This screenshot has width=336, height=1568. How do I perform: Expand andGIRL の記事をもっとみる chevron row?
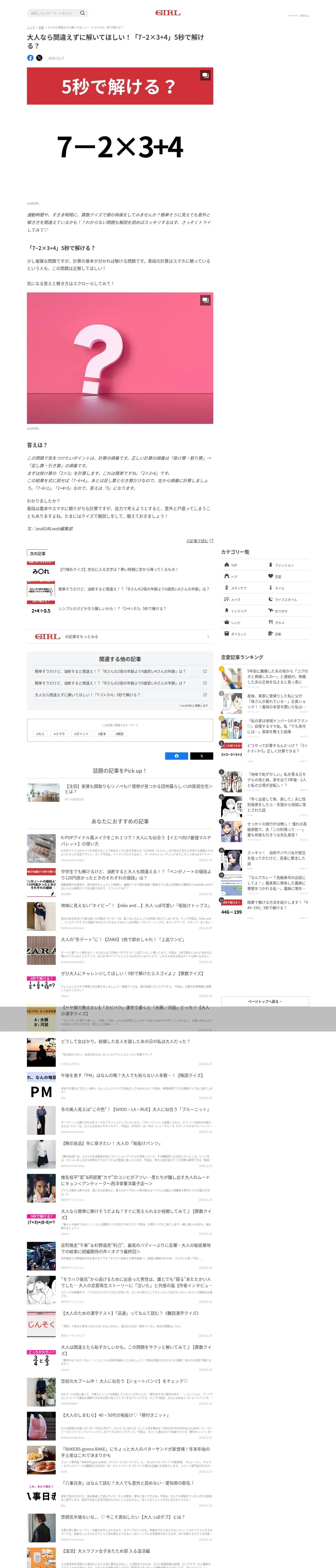pyautogui.click(x=120, y=637)
